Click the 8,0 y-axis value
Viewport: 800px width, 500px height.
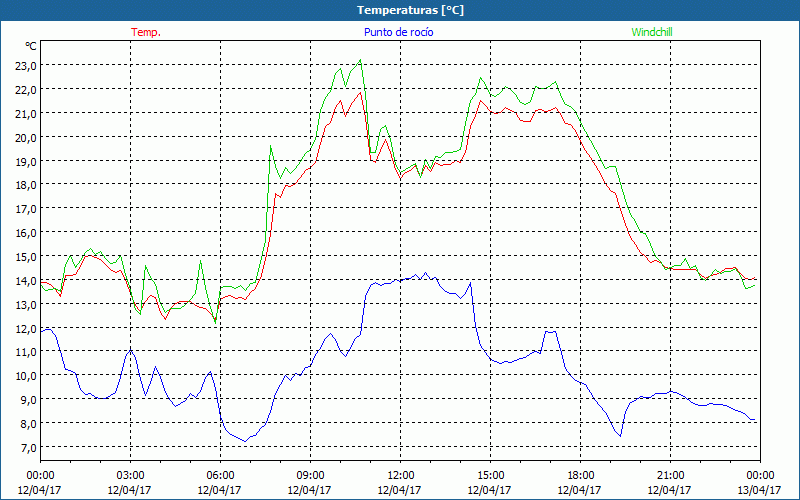[29, 423]
